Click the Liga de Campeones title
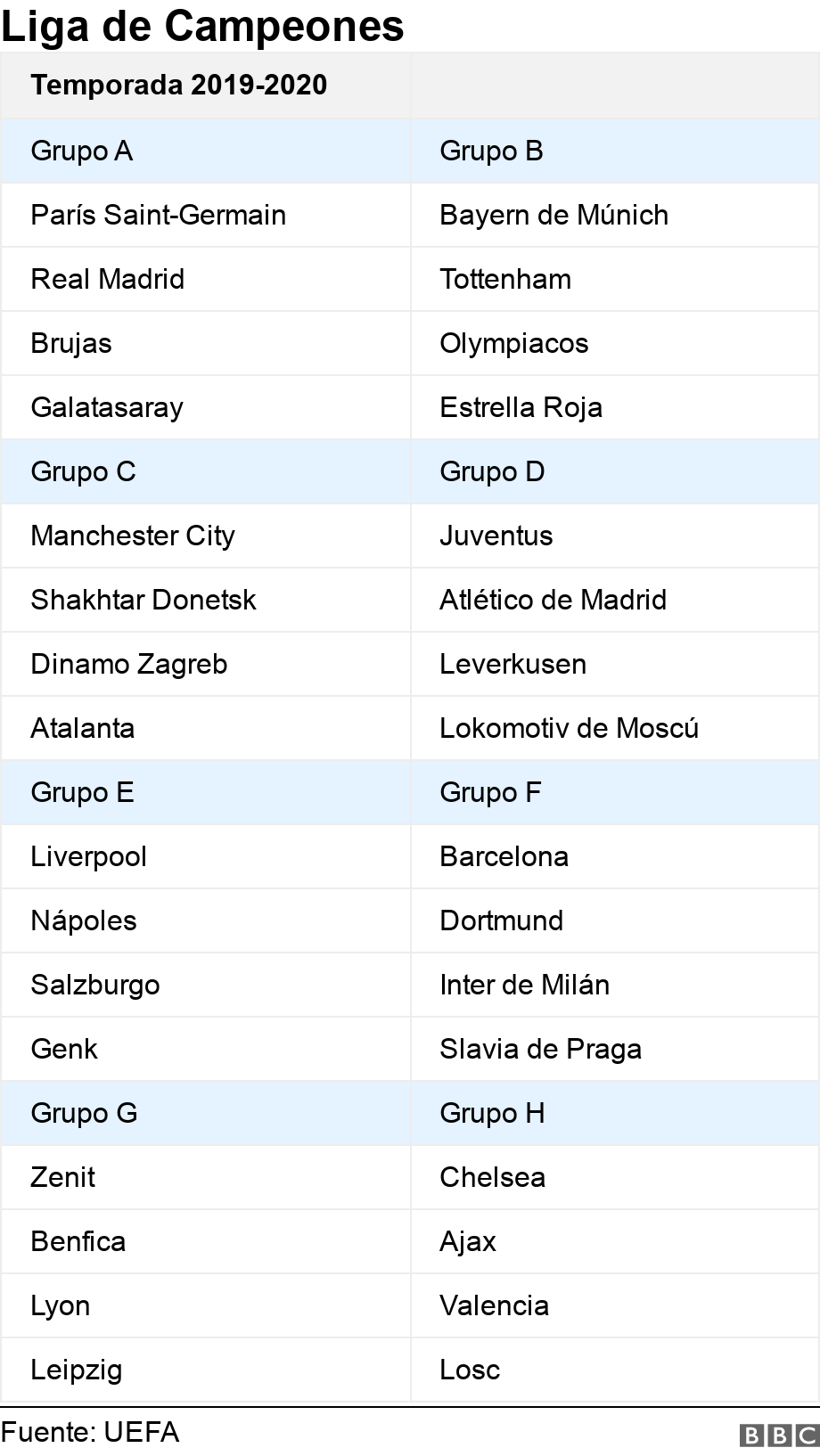This screenshot has height=1456, width=820. [x=203, y=27]
